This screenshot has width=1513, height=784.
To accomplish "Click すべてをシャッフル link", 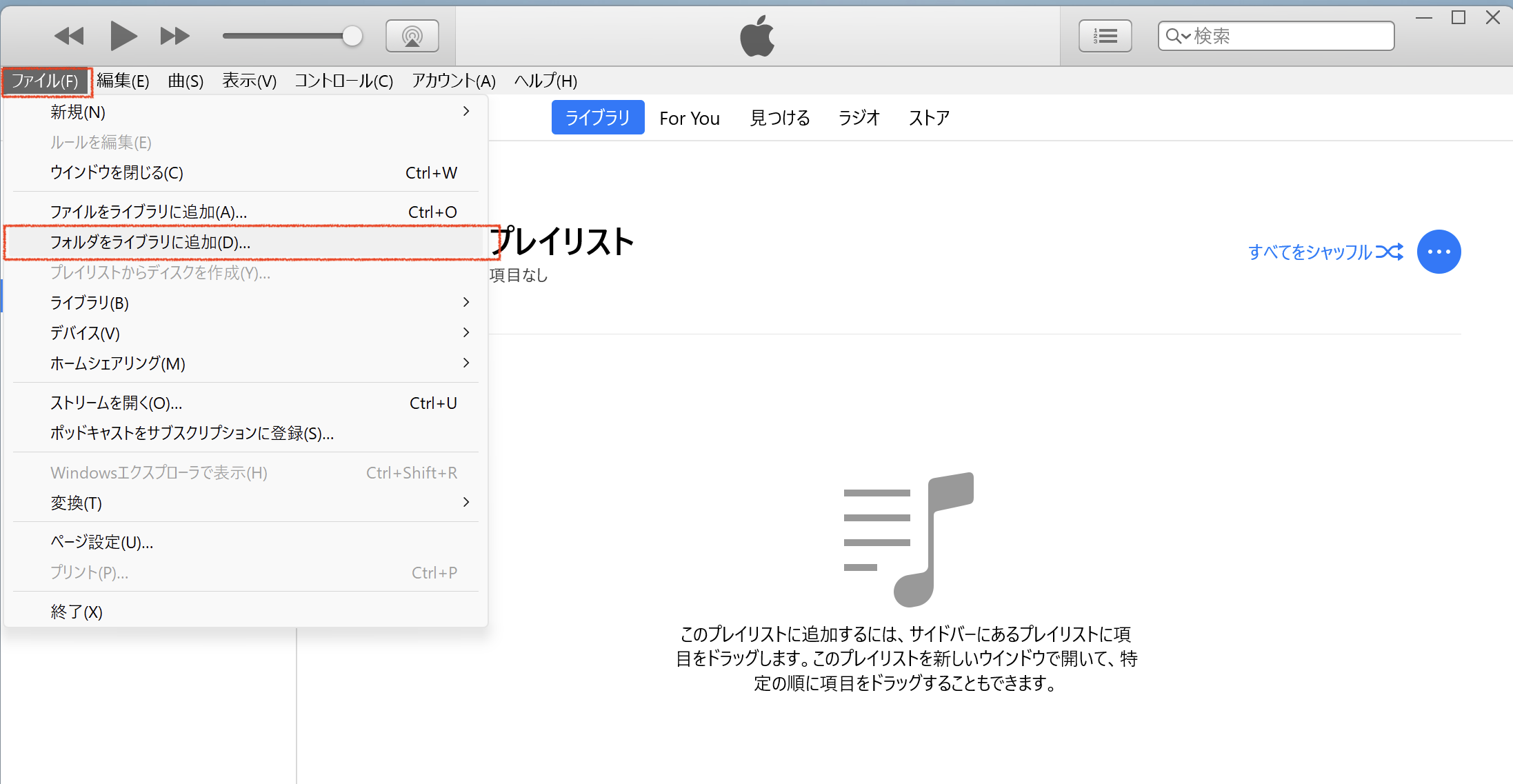I will click(1310, 252).
